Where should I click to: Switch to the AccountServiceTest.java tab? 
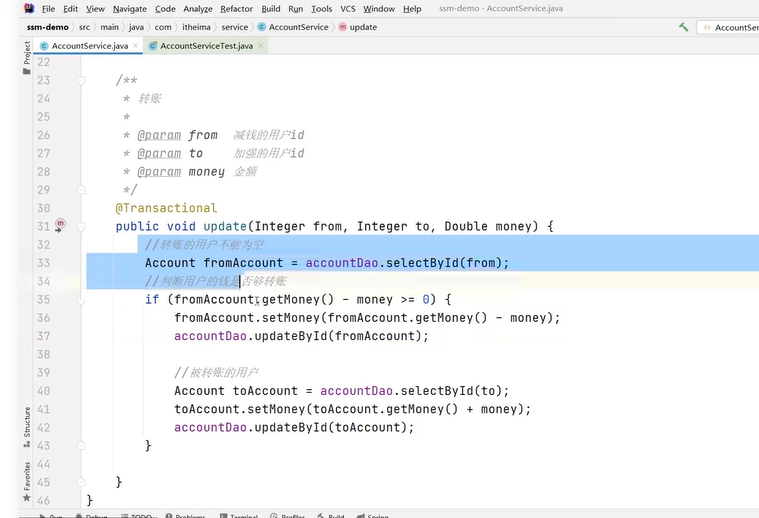coord(206,46)
